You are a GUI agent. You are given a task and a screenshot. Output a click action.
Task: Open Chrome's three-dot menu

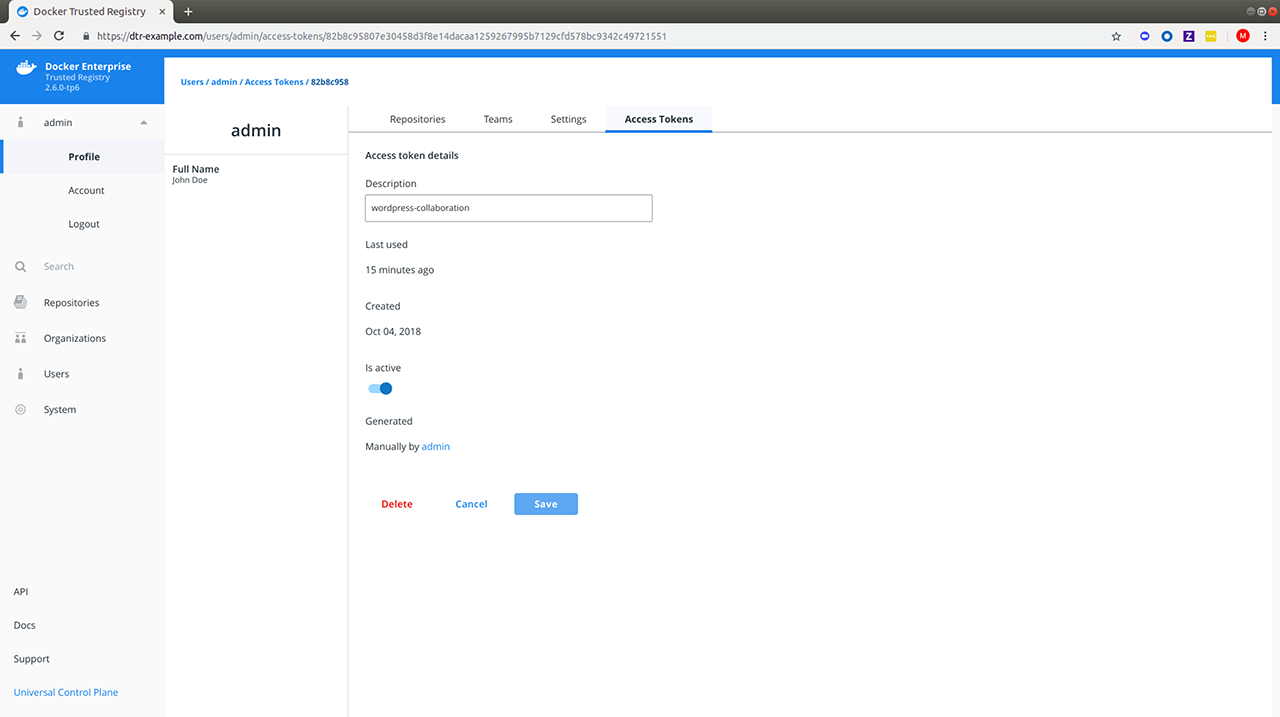[1266, 35]
